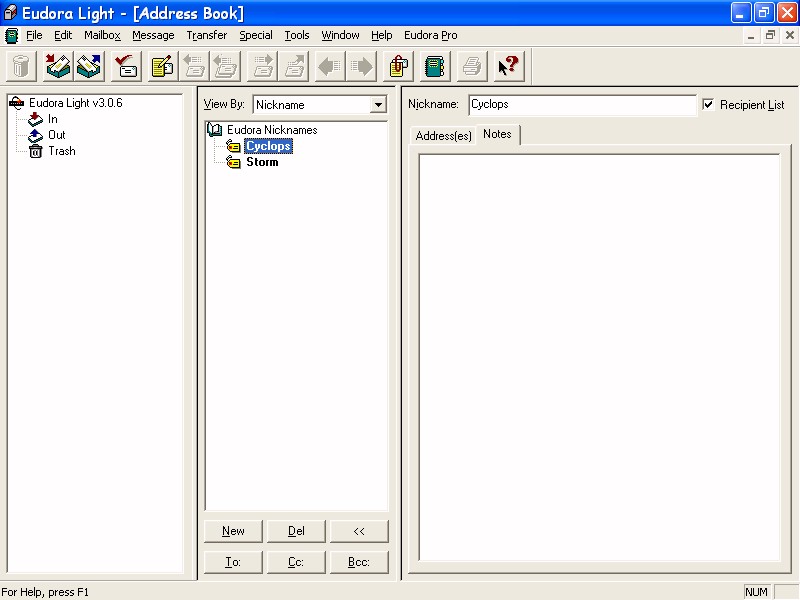800x600 pixels.
Task: Click the Bcc: button
Action: [x=359, y=562]
